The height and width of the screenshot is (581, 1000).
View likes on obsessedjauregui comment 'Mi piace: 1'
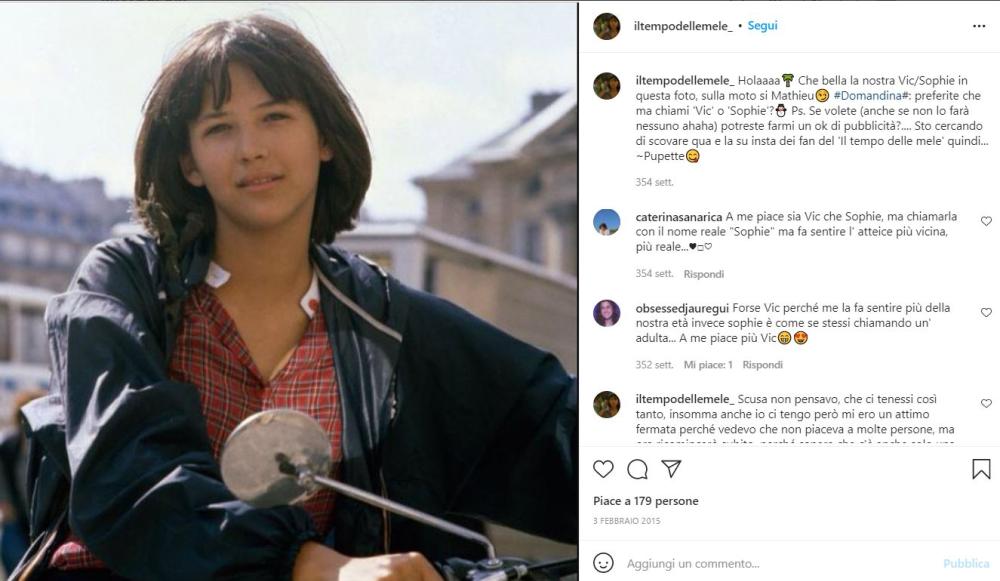(708, 365)
